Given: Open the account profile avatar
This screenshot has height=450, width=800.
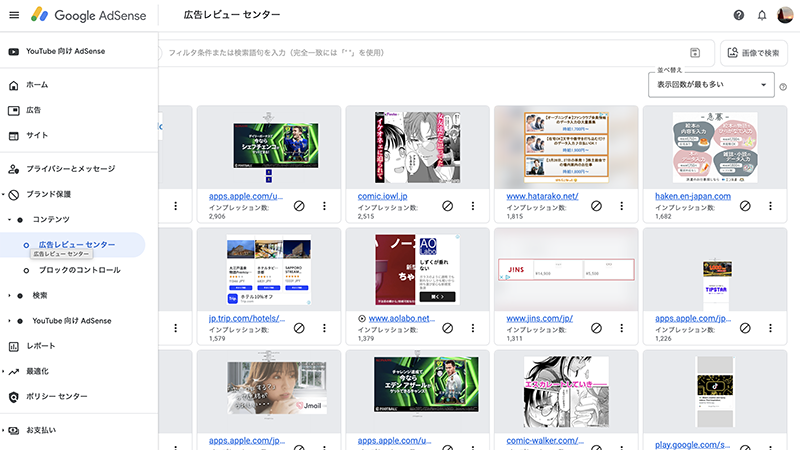Looking at the screenshot, I should [x=785, y=15].
